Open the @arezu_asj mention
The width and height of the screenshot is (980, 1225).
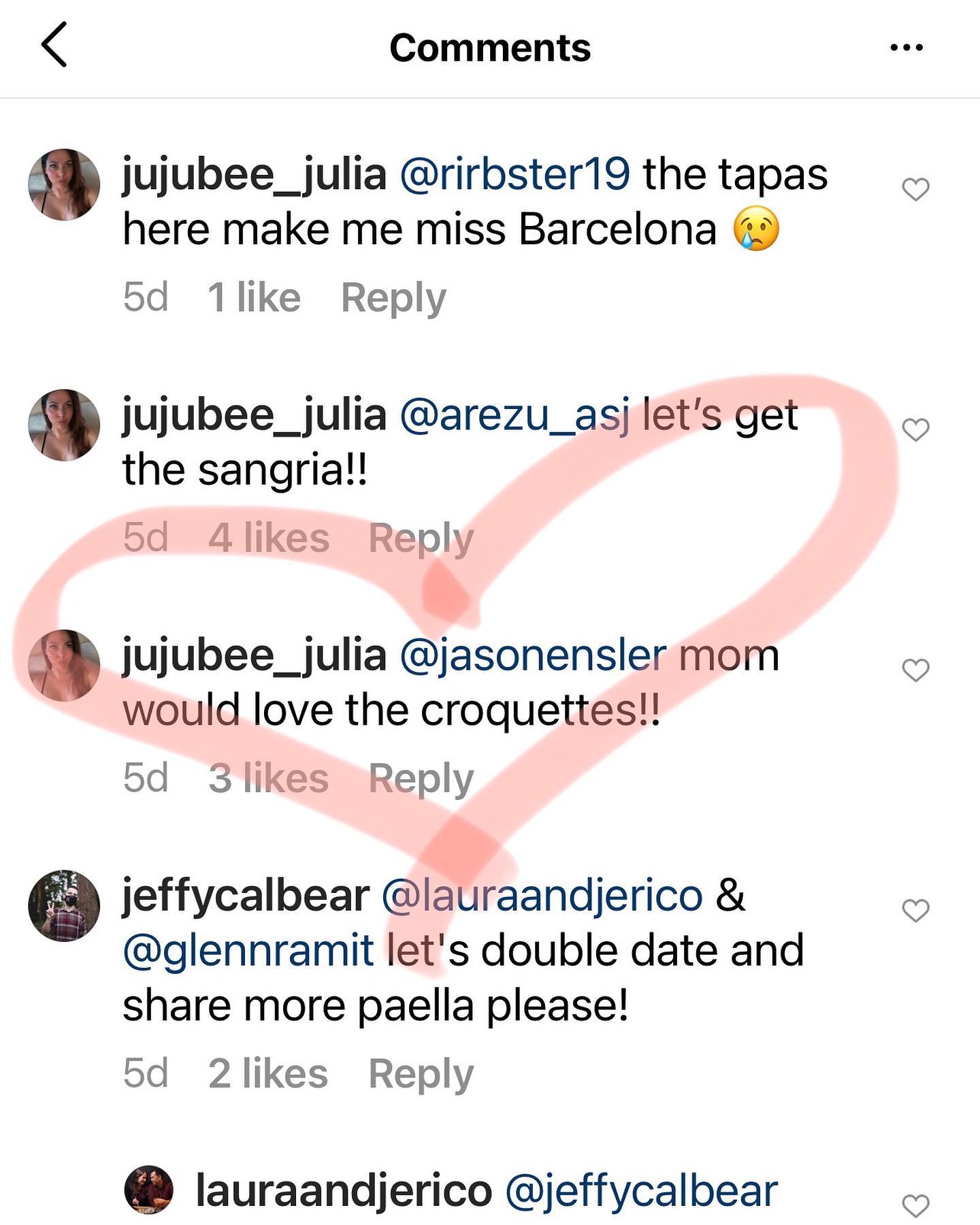pyautogui.click(x=514, y=415)
